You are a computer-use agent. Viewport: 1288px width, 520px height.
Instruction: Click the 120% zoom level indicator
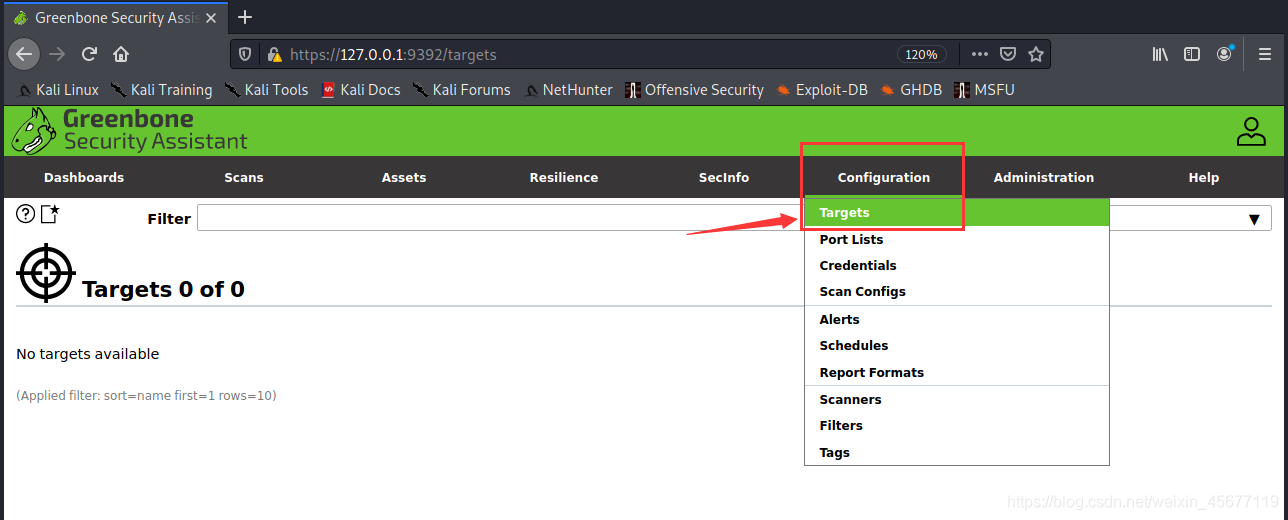click(921, 54)
